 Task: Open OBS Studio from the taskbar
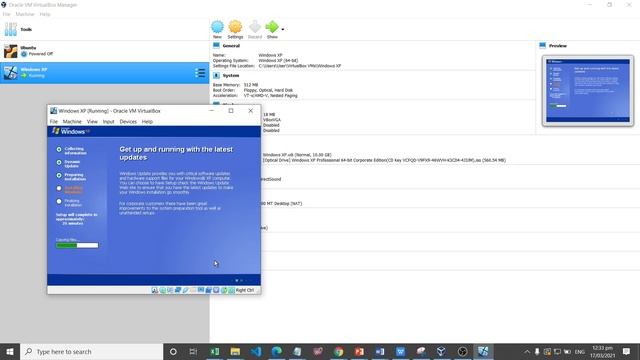tap(462, 351)
